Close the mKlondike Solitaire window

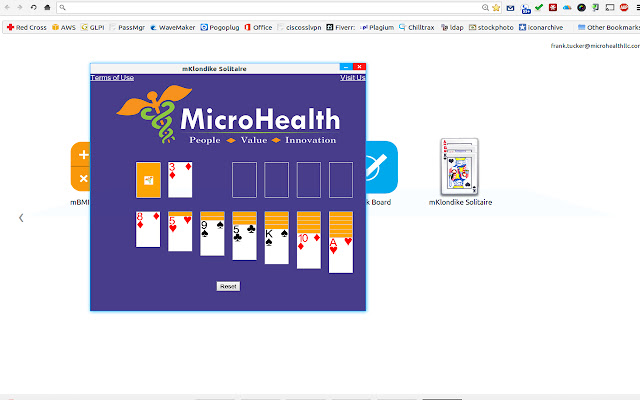359,67
